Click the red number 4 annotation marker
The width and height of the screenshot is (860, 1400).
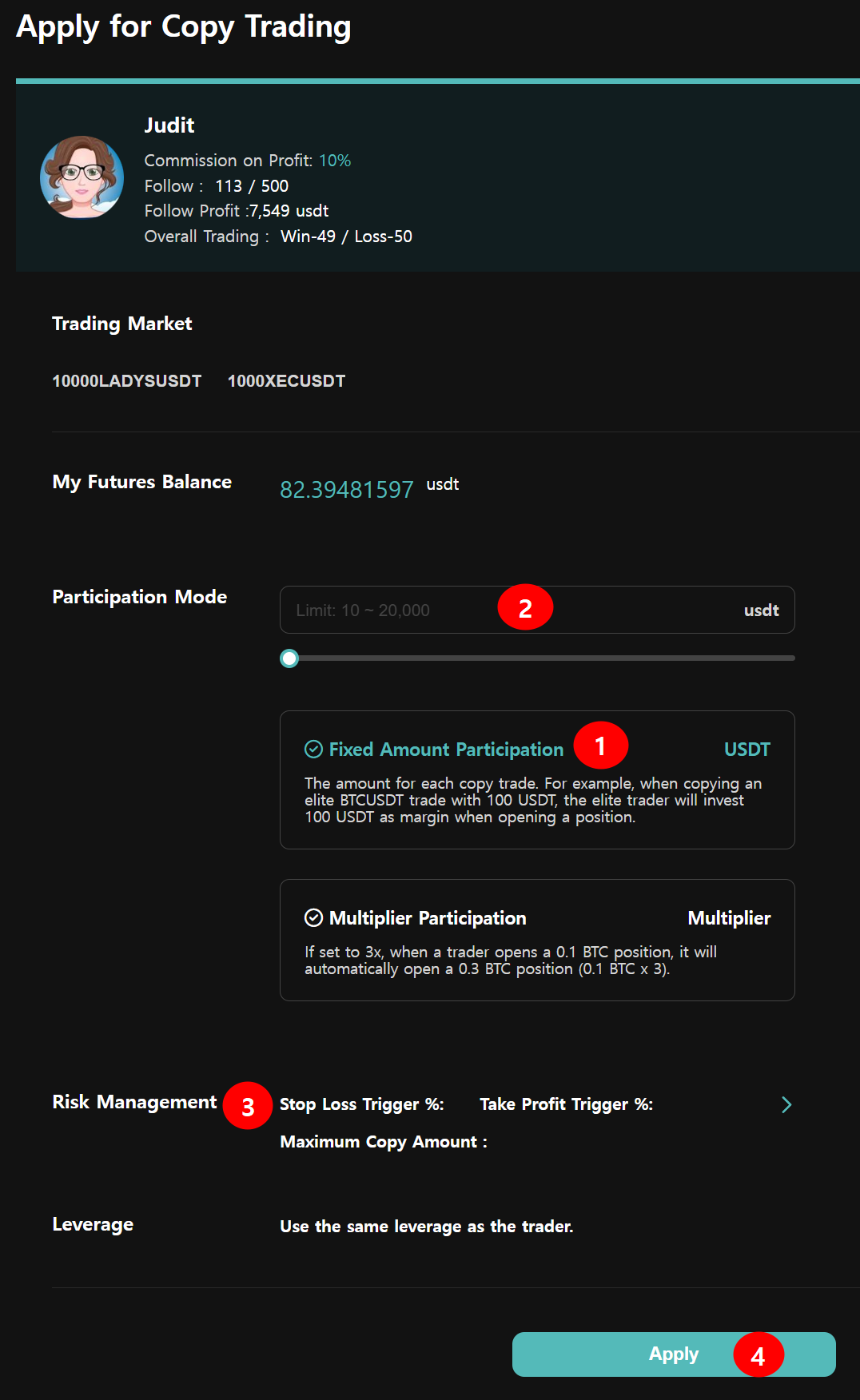click(758, 1355)
